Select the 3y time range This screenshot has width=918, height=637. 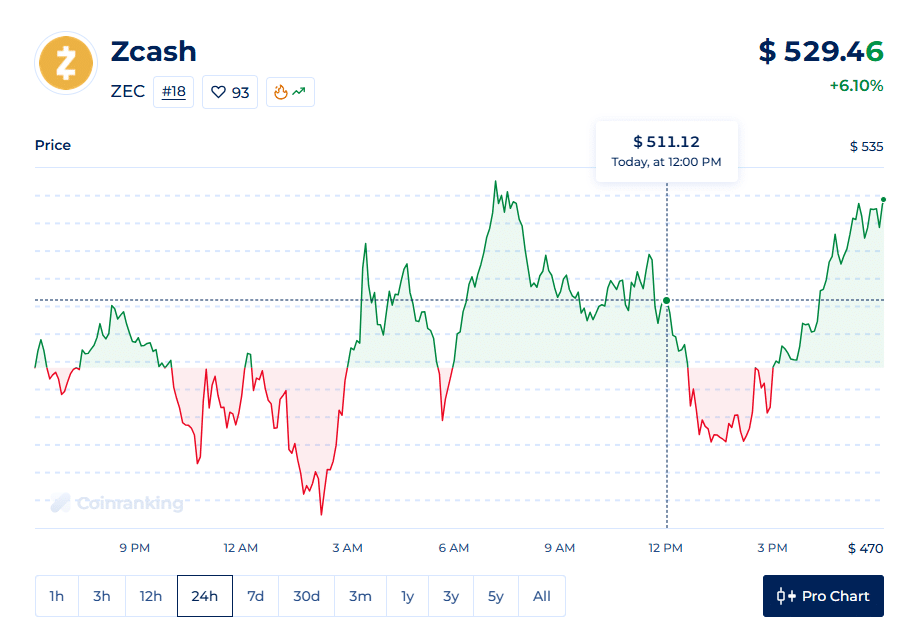coord(451,596)
